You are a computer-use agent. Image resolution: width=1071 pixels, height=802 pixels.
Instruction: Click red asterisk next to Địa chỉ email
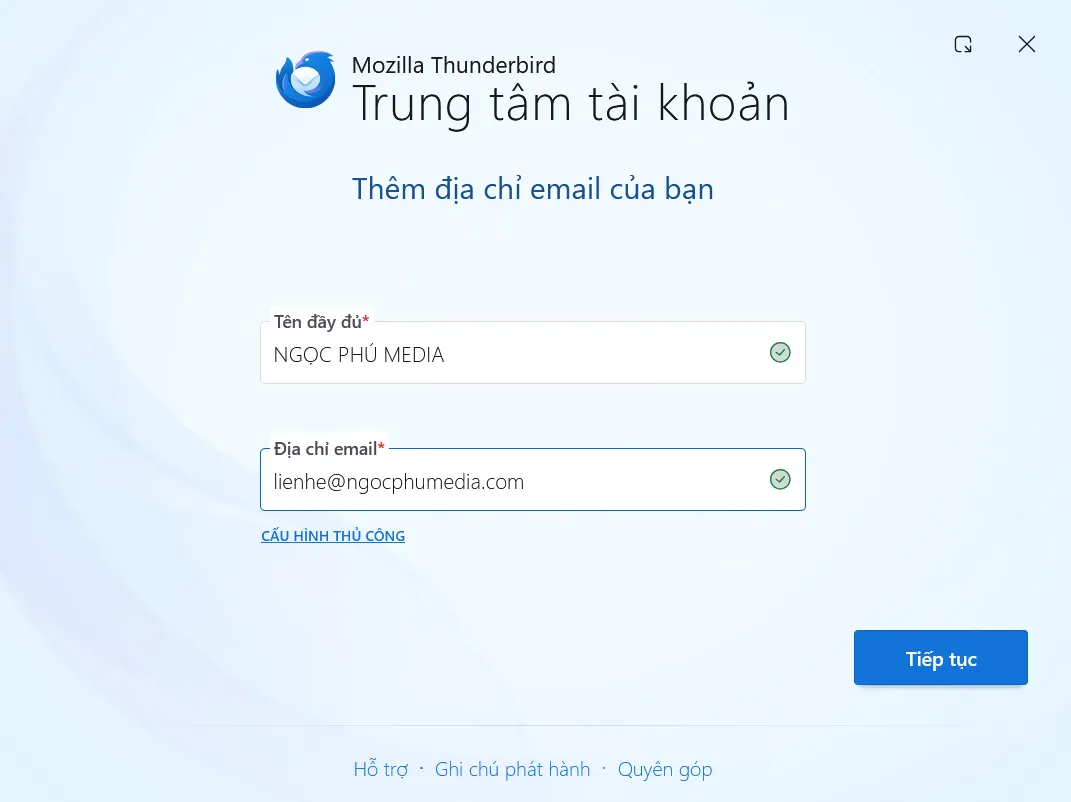[381, 446]
